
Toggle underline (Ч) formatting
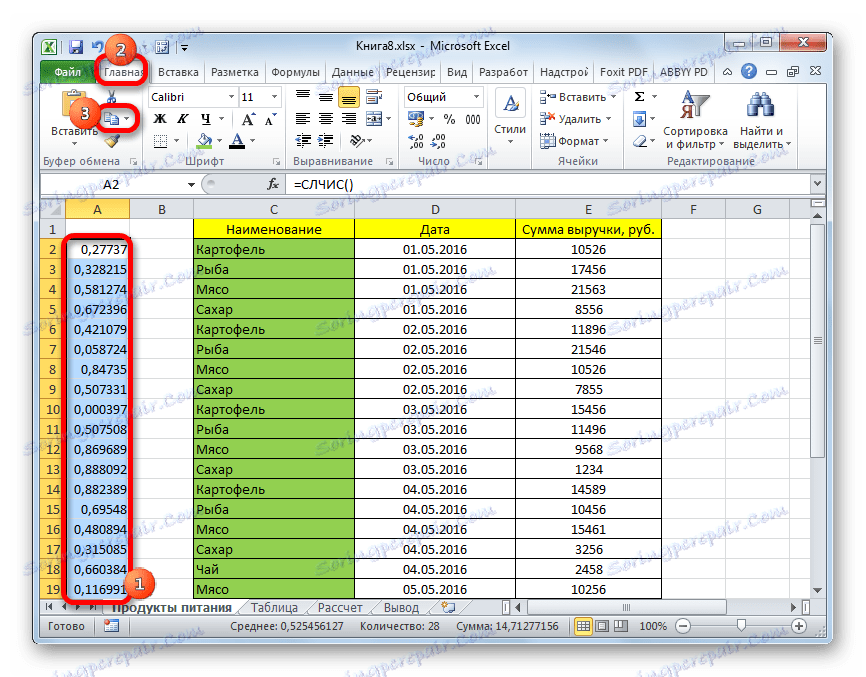tap(205, 118)
